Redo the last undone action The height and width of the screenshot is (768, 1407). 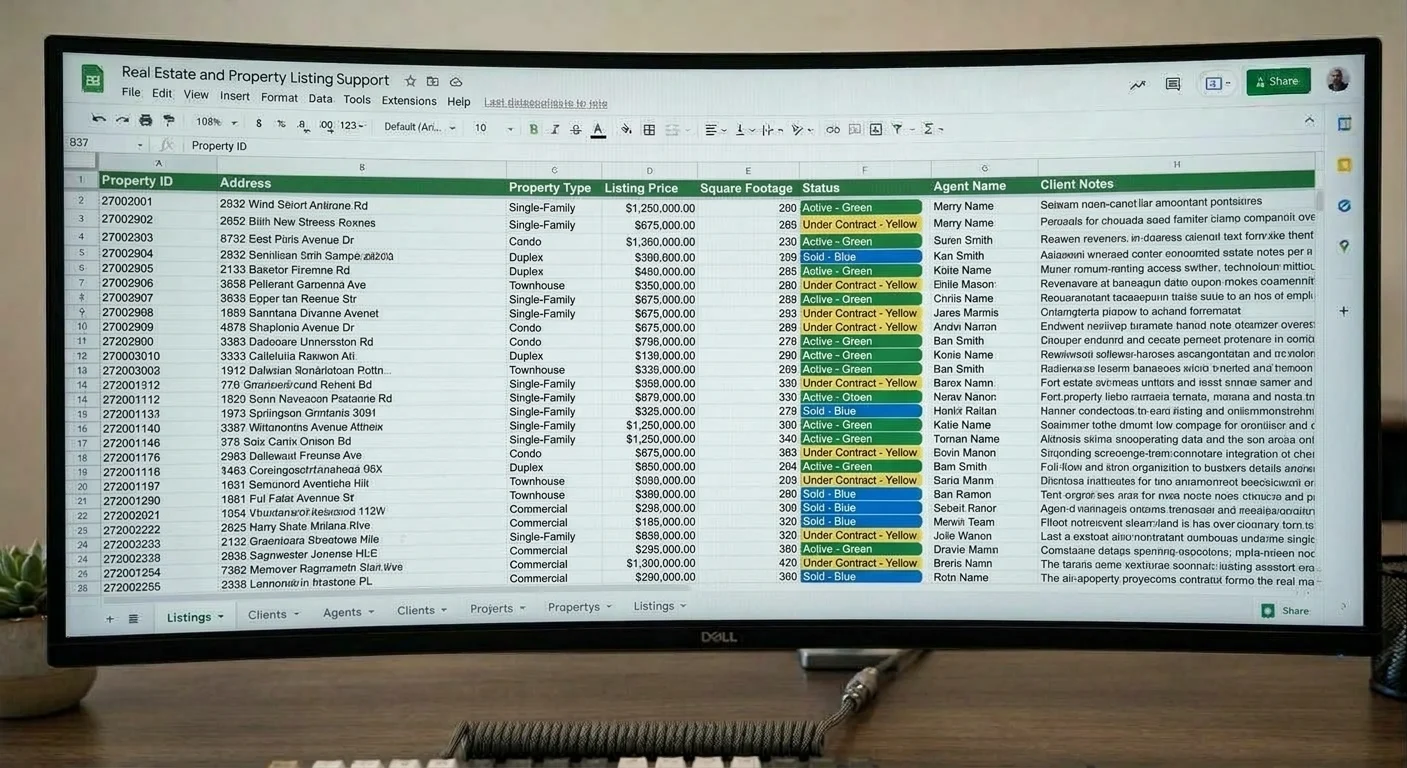pos(122,120)
